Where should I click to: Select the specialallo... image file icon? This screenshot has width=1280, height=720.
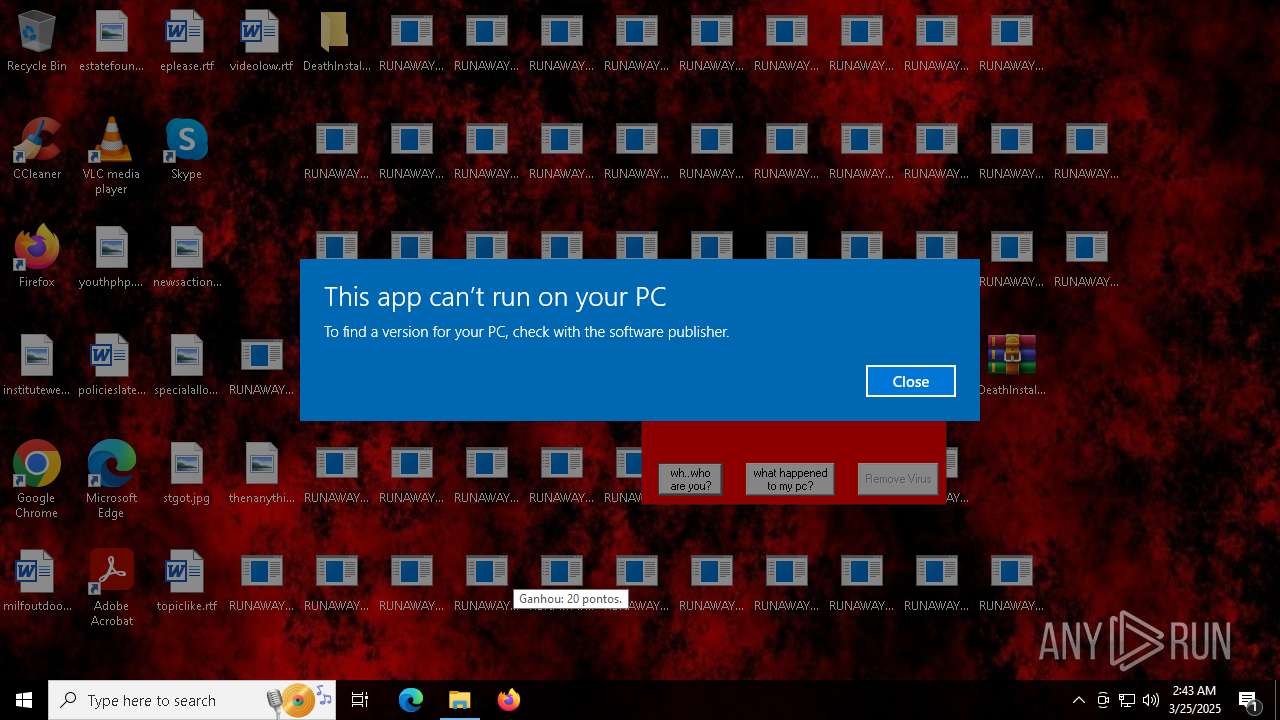186,365
